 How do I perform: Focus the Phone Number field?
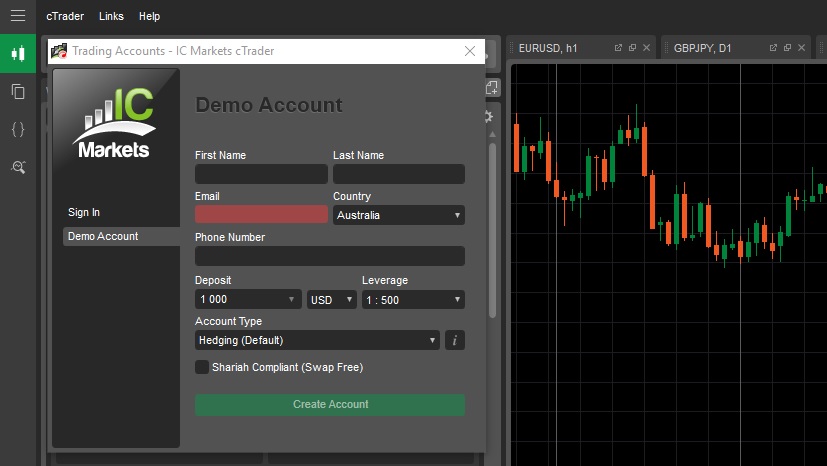click(330, 256)
